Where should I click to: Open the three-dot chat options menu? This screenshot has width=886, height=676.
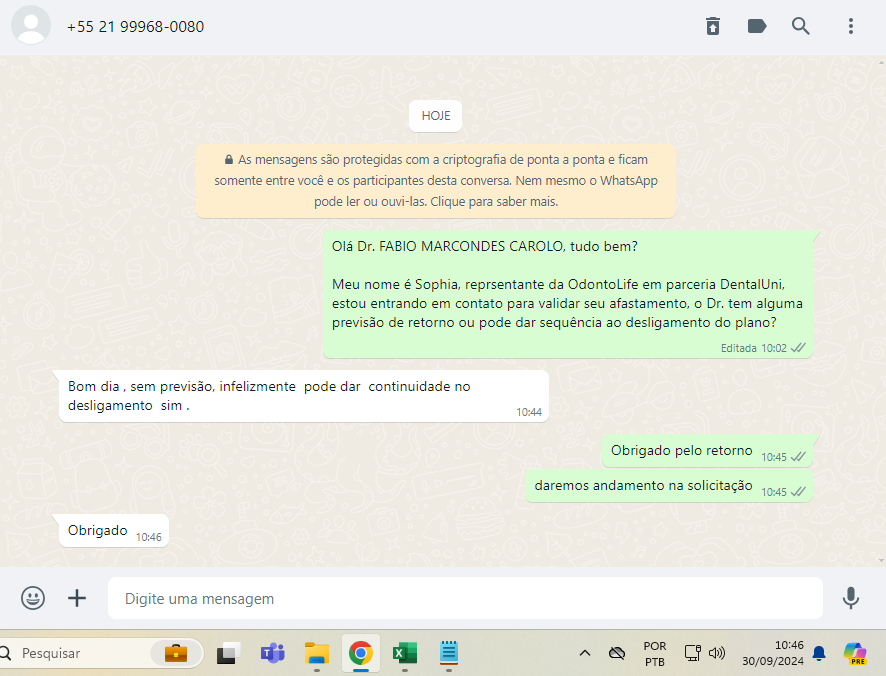tap(850, 27)
